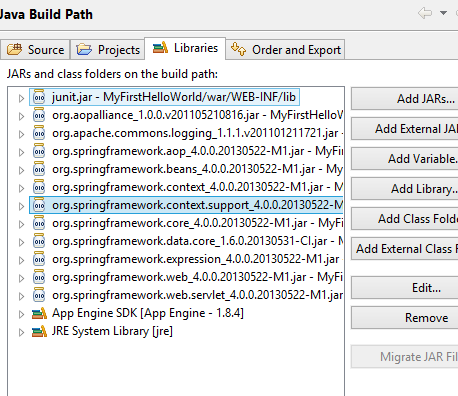Click the App Engine SDK library icon
458x396 pixels.
pos(39,313)
